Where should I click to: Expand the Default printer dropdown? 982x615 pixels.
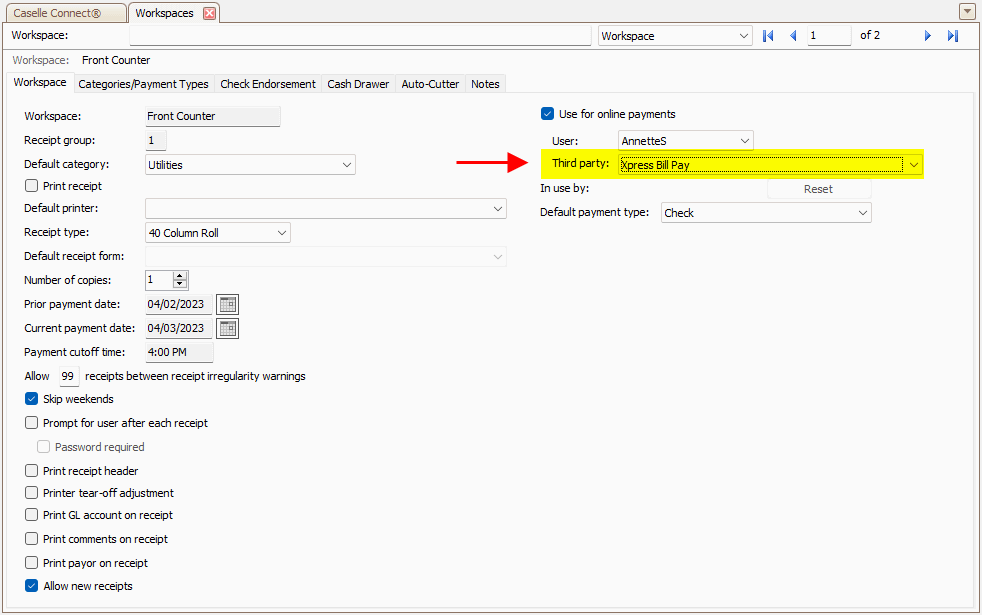(497, 209)
